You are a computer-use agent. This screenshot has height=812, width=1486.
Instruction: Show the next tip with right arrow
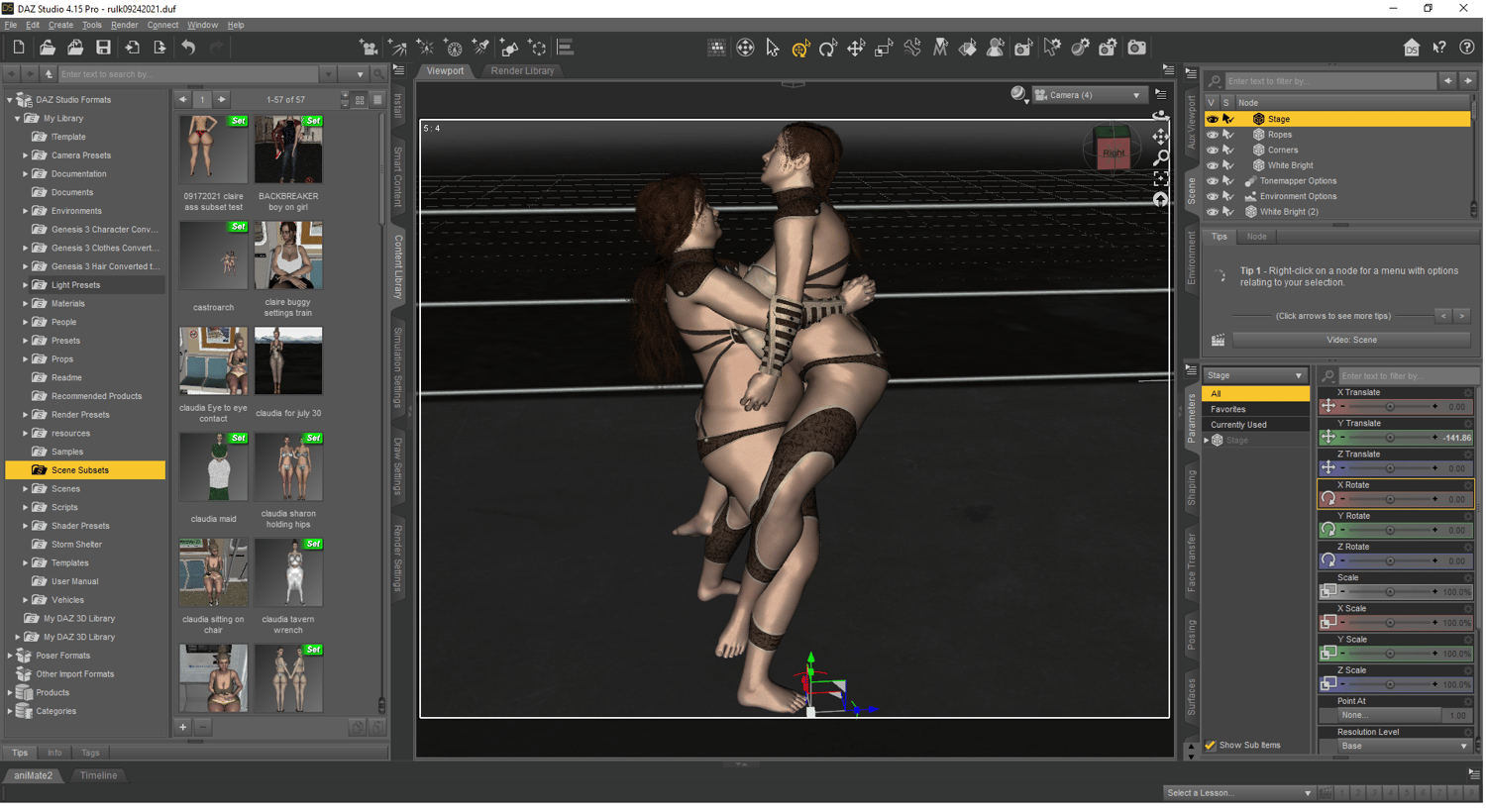click(1462, 316)
